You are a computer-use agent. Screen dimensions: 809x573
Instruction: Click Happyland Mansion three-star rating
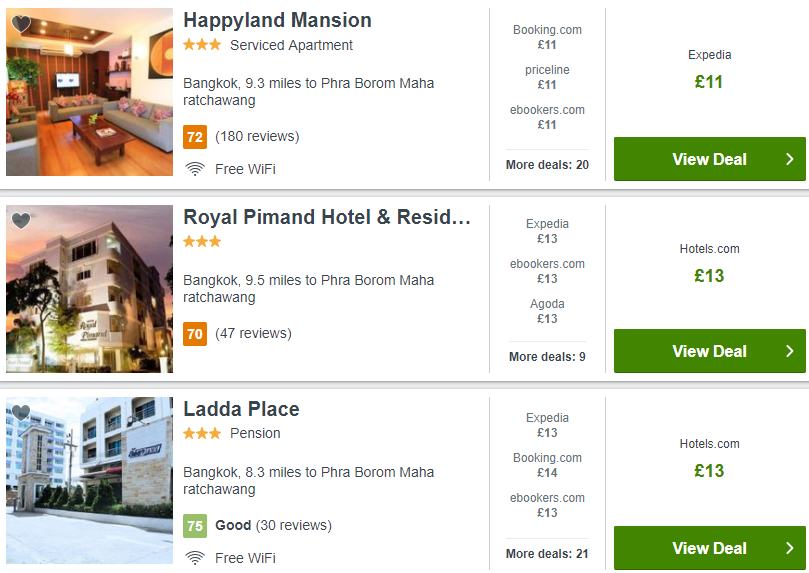point(202,45)
